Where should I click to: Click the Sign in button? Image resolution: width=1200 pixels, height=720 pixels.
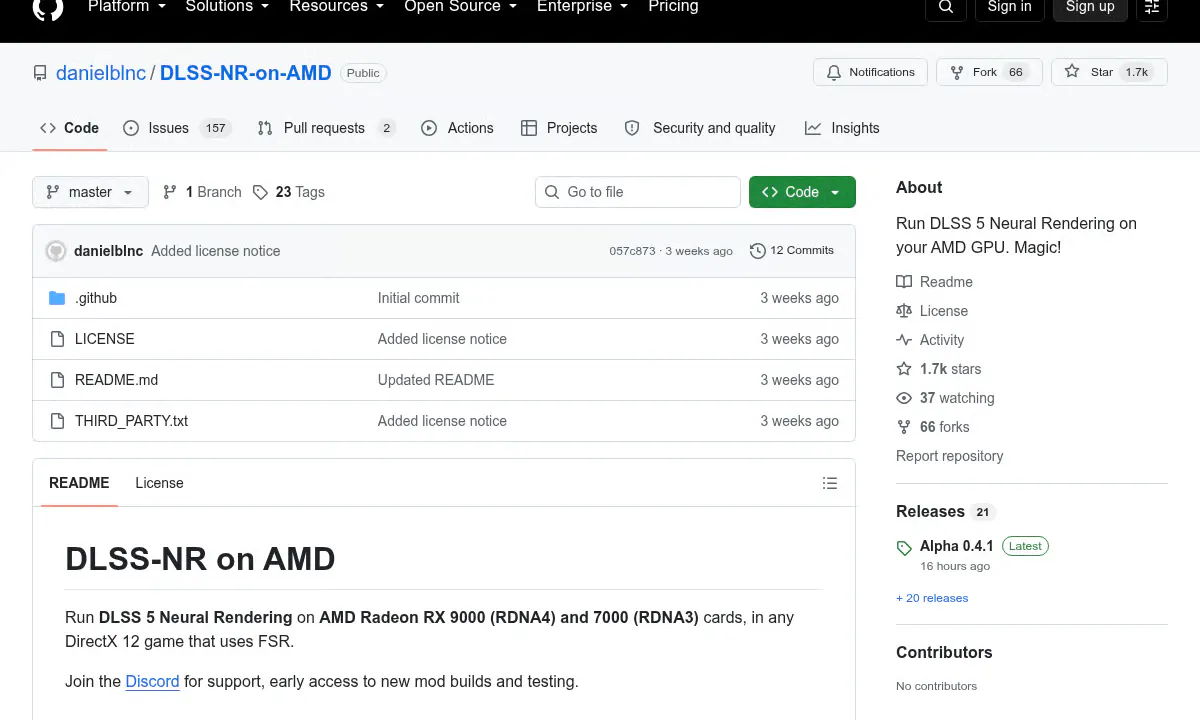(1009, 7)
